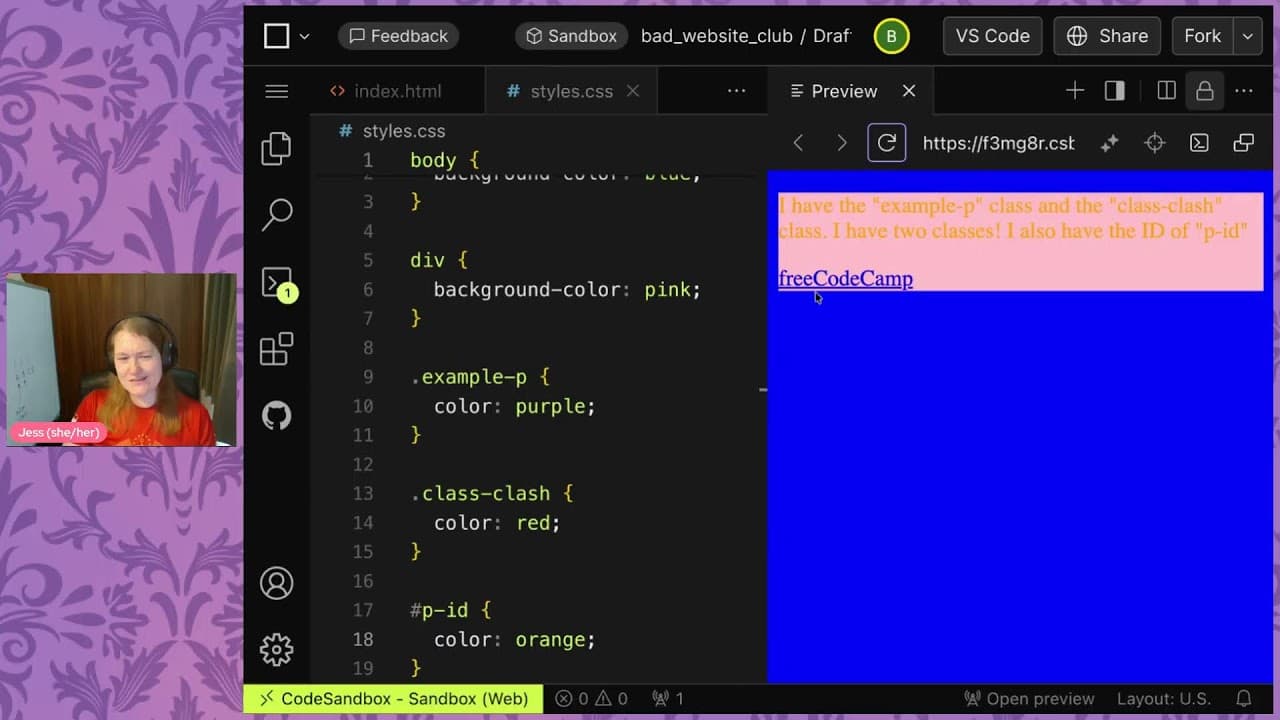Image resolution: width=1280 pixels, height=720 pixels.
Task: Click the .class-clash selector in code
Action: [480, 494]
